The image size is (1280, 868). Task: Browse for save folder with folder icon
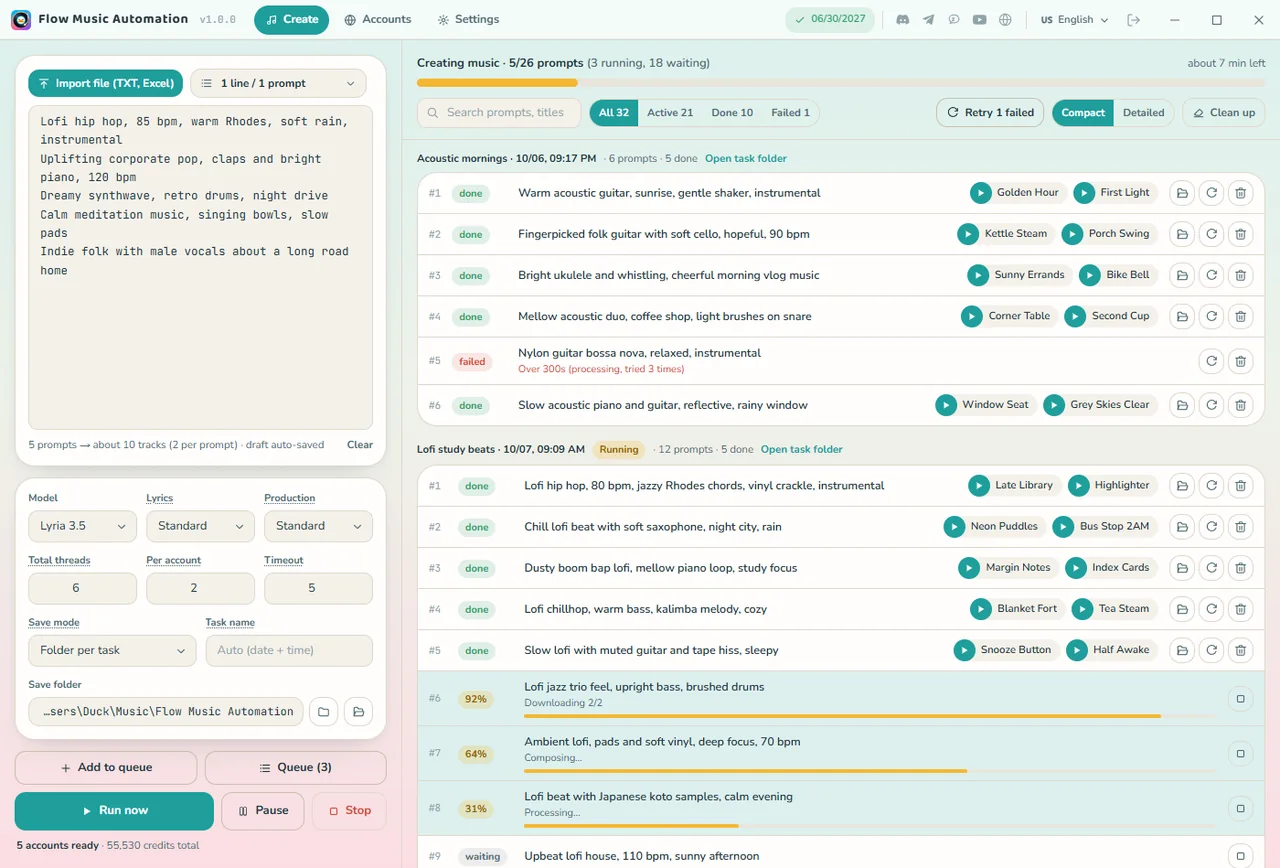tap(322, 712)
